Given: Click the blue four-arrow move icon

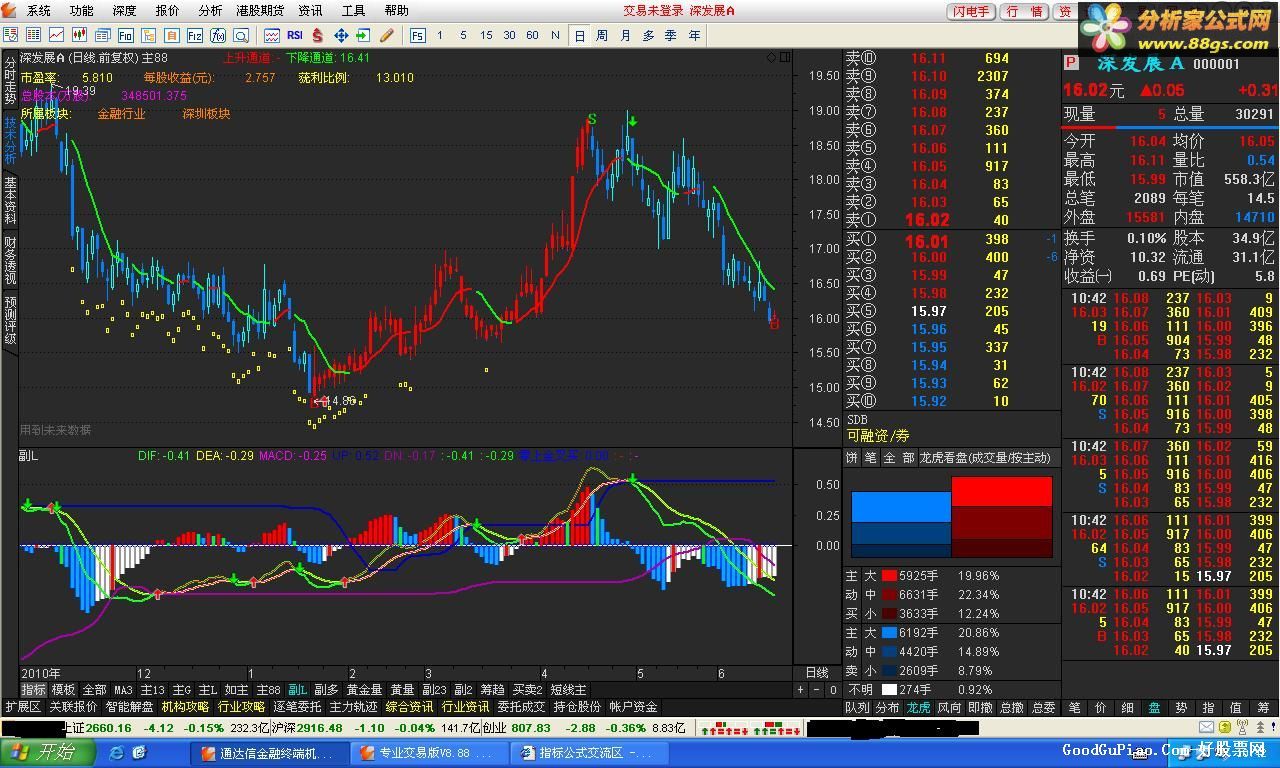Looking at the screenshot, I should (x=341, y=35).
